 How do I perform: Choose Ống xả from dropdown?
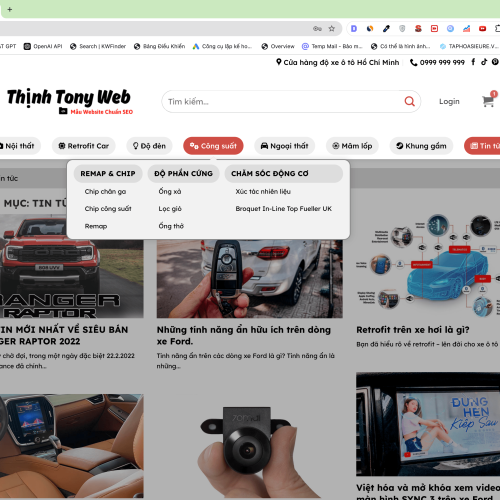pyautogui.click(x=170, y=191)
